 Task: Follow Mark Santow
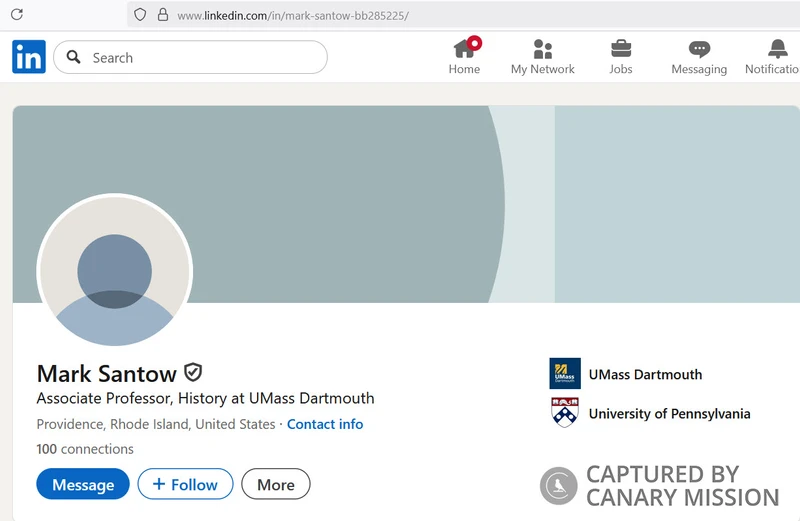click(x=185, y=484)
